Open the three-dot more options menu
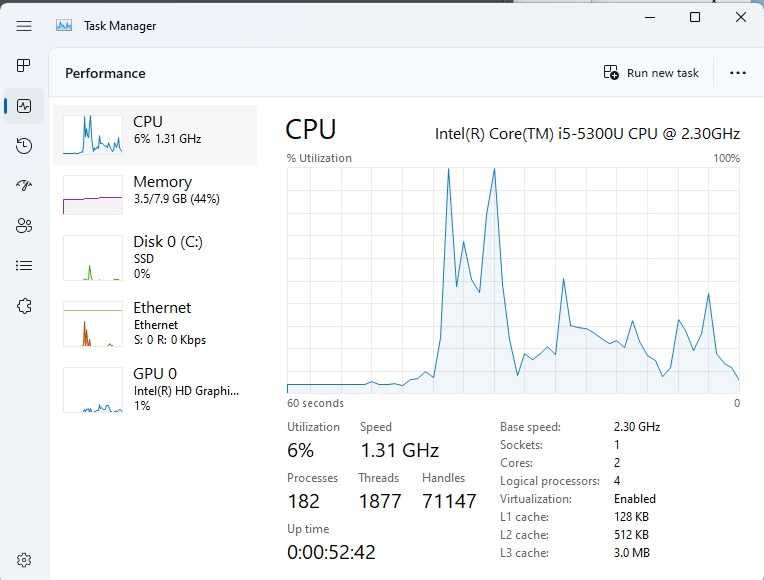Screen dimensions: 764x580 coord(738,73)
